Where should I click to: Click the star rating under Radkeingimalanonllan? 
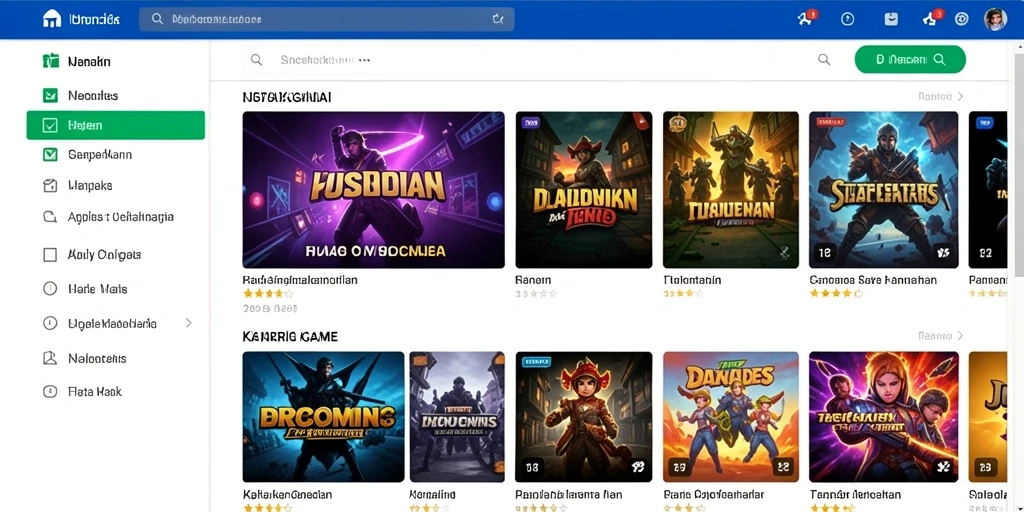pos(268,294)
